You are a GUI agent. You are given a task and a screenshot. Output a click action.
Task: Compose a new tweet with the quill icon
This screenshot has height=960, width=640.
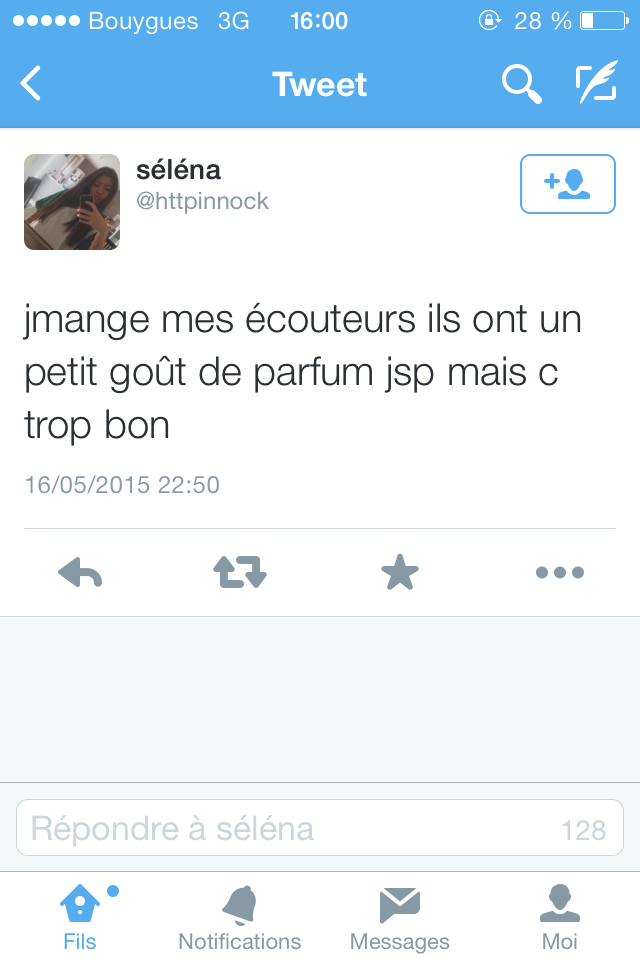(x=596, y=82)
